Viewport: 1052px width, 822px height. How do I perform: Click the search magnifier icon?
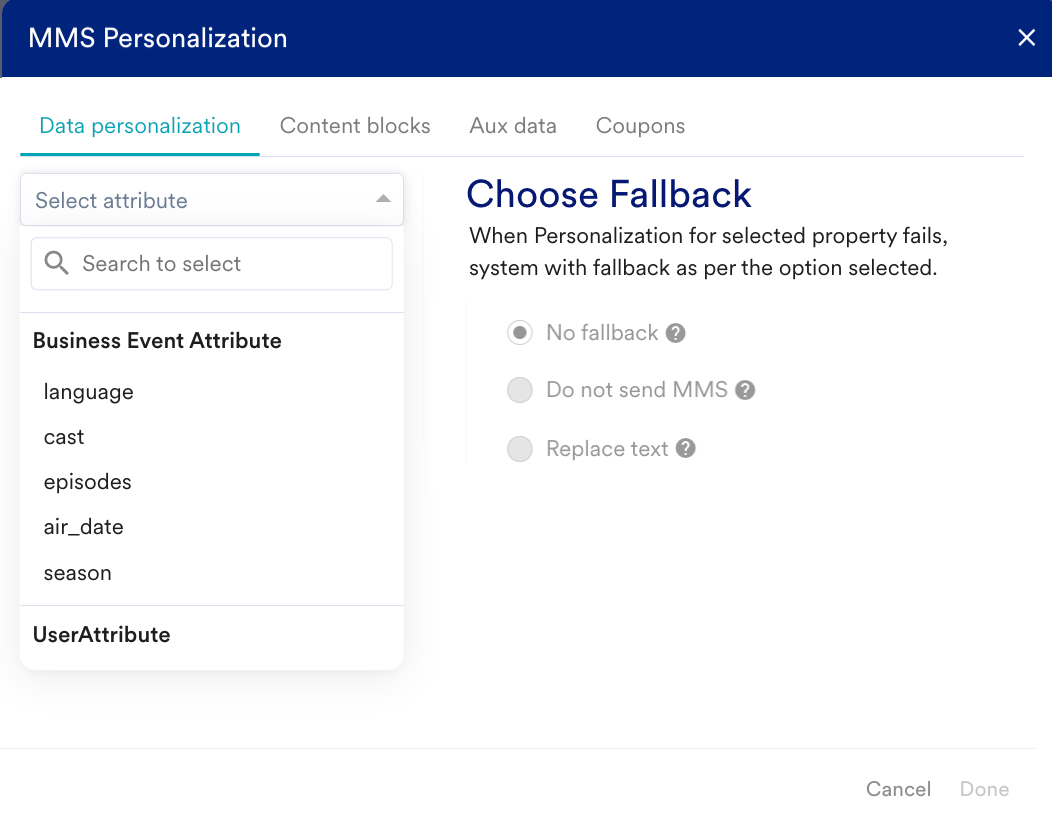click(57, 264)
